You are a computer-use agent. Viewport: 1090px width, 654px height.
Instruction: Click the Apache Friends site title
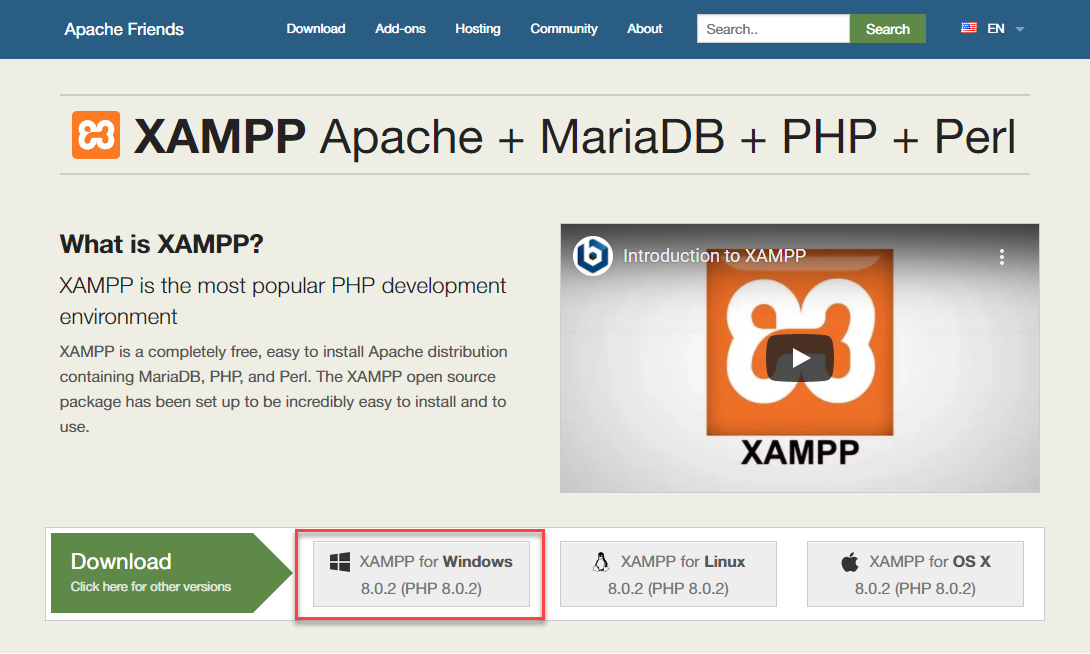[124, 29]
